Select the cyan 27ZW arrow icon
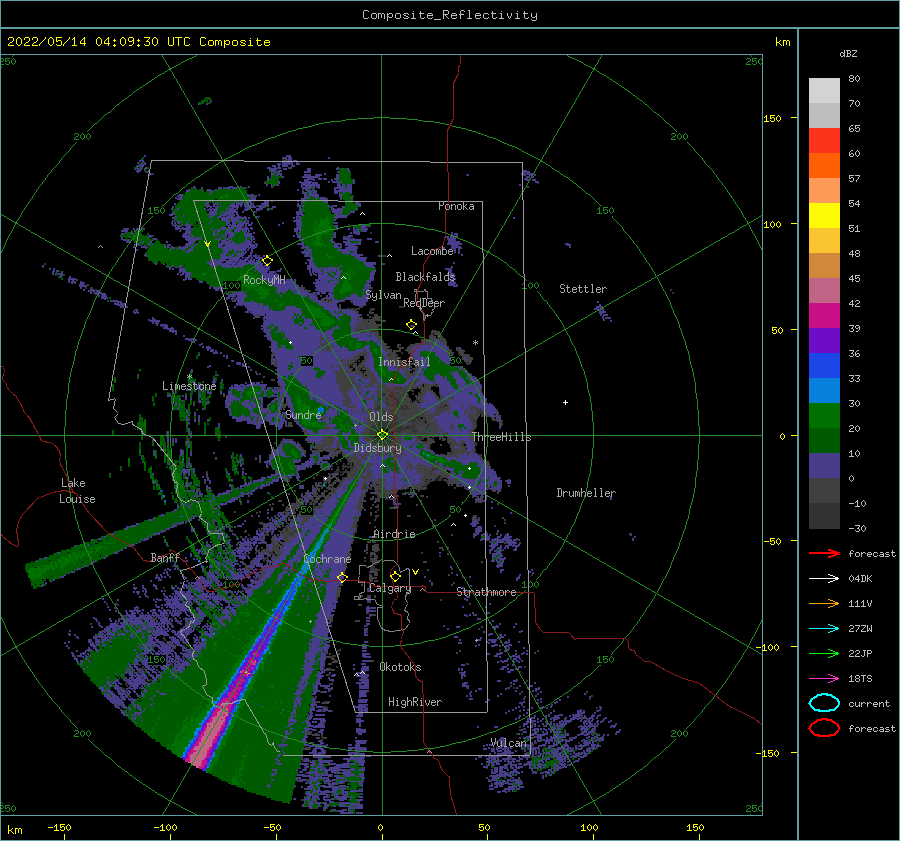900x841 pixels. 824,629
